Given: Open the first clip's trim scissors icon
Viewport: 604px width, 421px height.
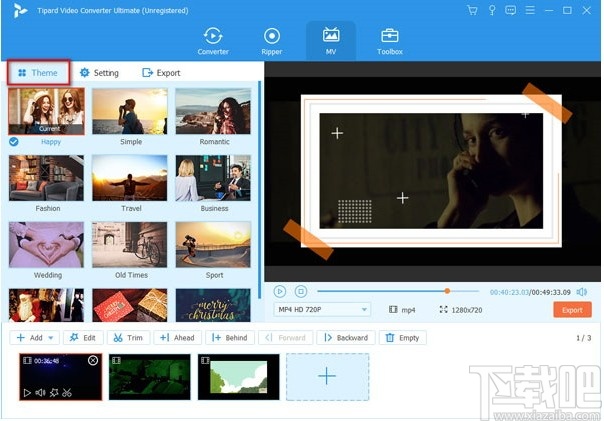Looking at the screenshot, I should pyautogui.click(x=67, y=392).
